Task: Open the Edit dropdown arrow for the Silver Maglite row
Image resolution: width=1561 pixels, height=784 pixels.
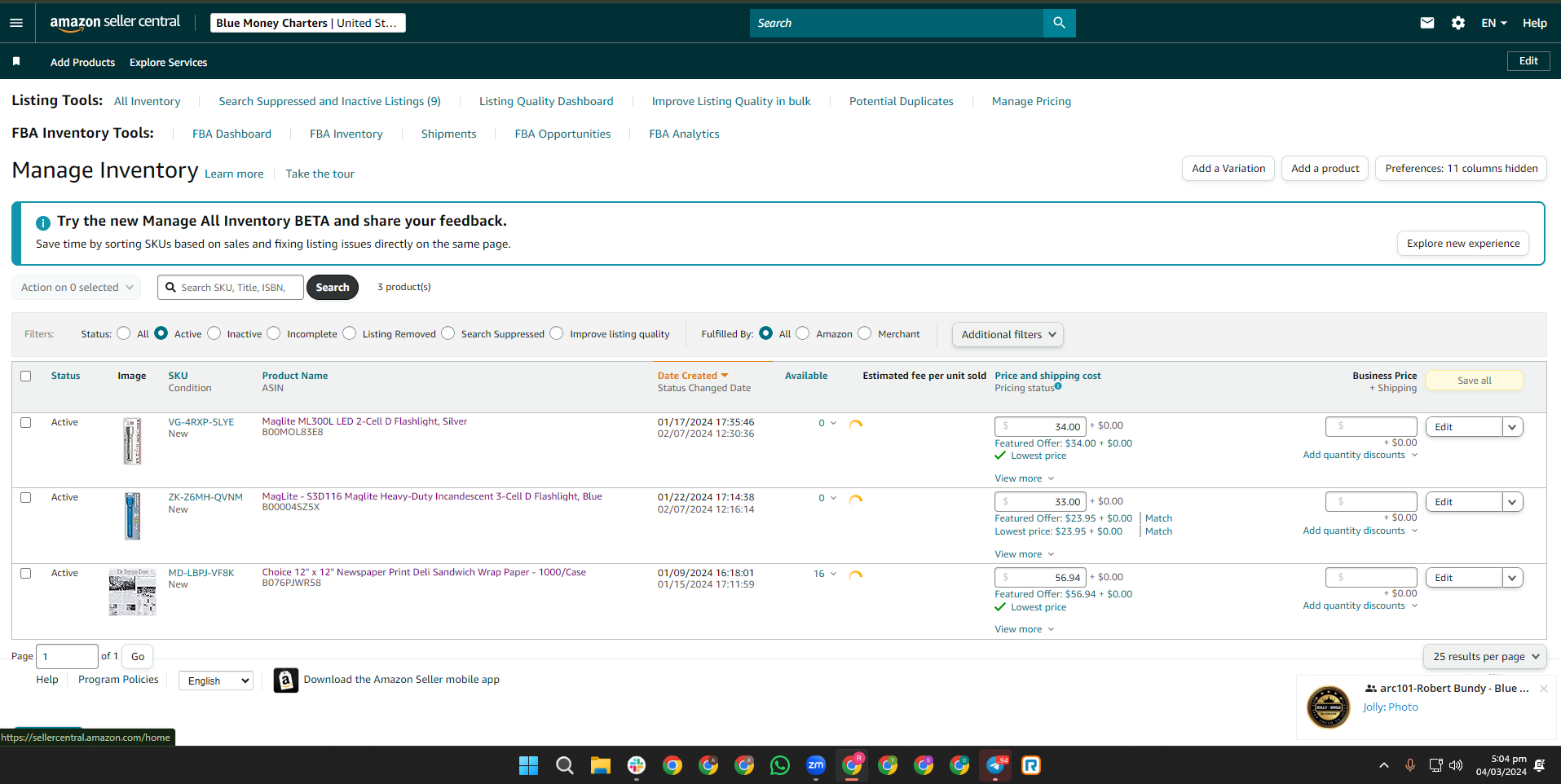Action: (x=1512, y=427)
